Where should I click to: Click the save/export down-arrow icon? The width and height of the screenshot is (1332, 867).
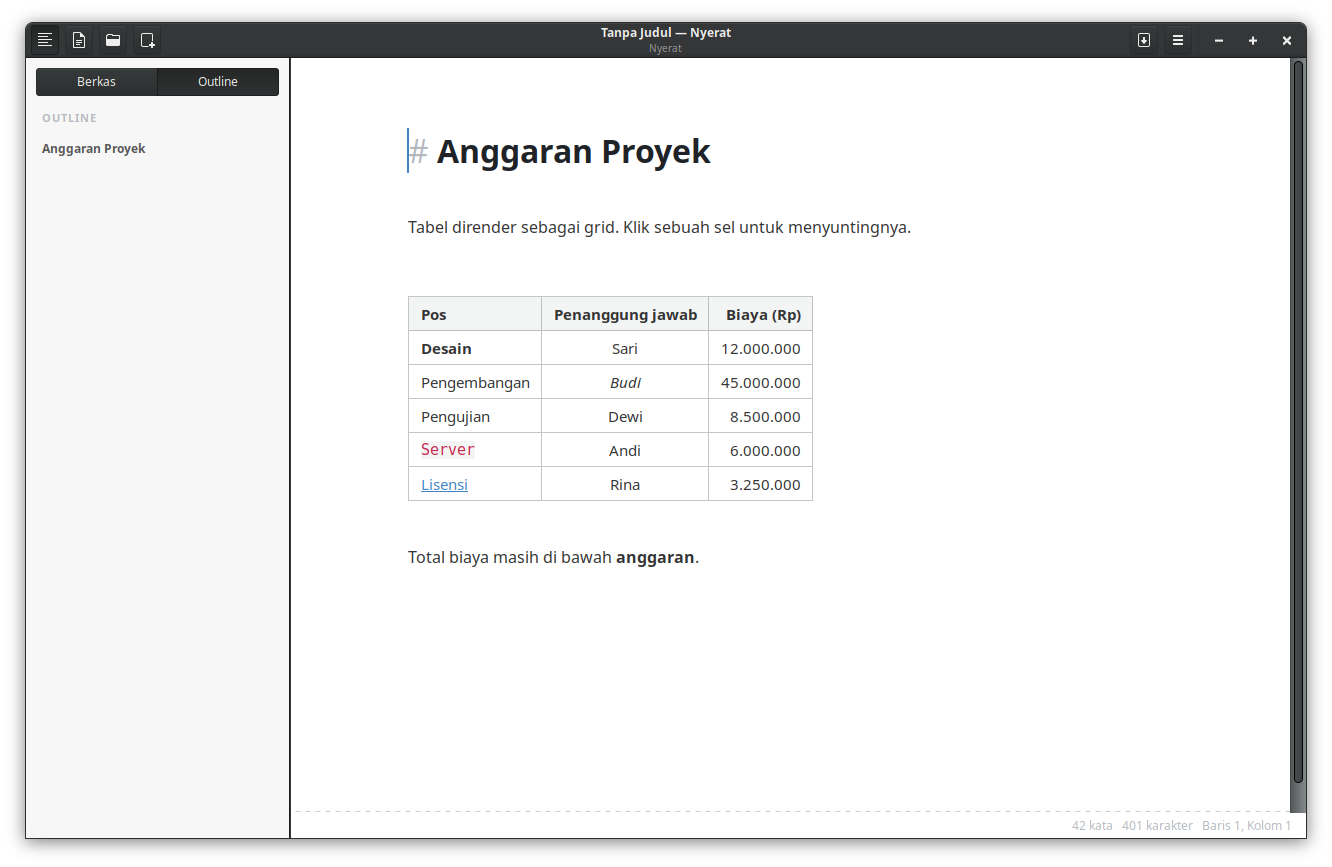click(1144, 40)
